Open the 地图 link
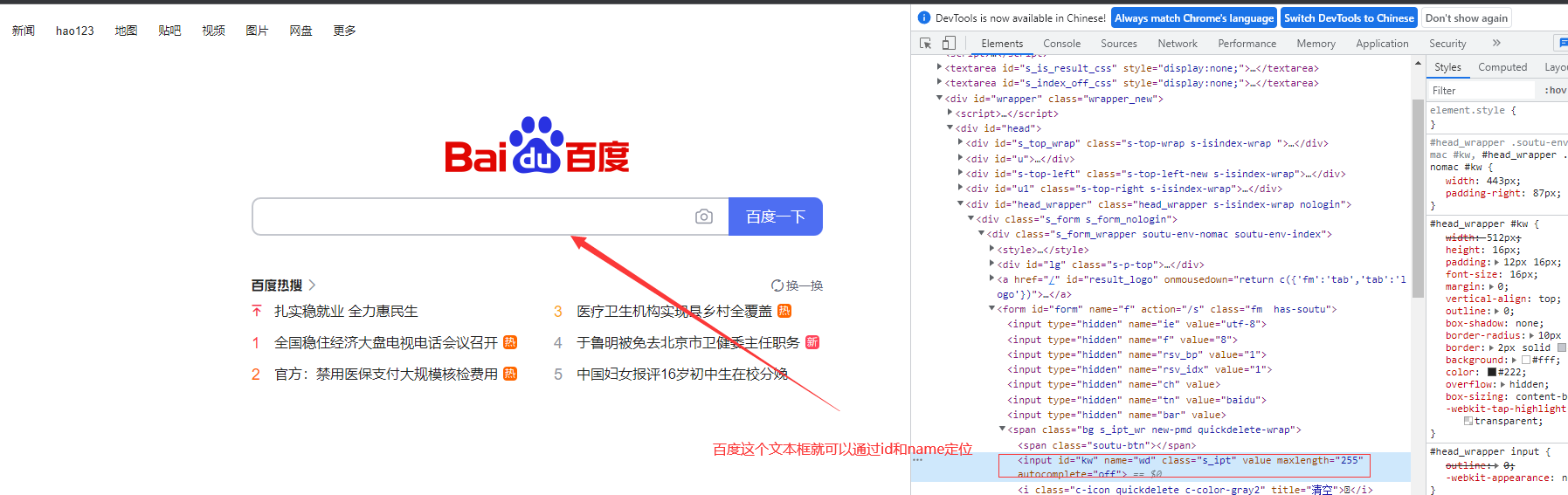Image resolution: width=1568 pixels, height=495 pixels. click(126, 31)
